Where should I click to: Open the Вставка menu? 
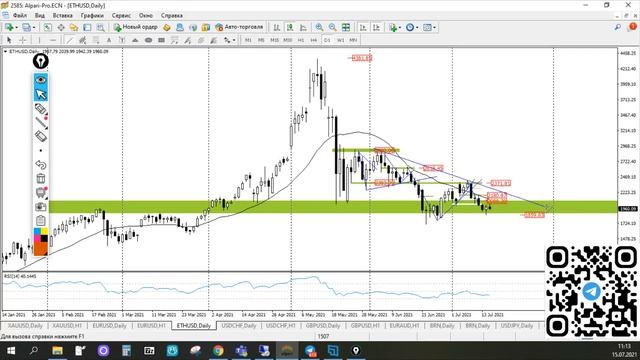(62, 16)
